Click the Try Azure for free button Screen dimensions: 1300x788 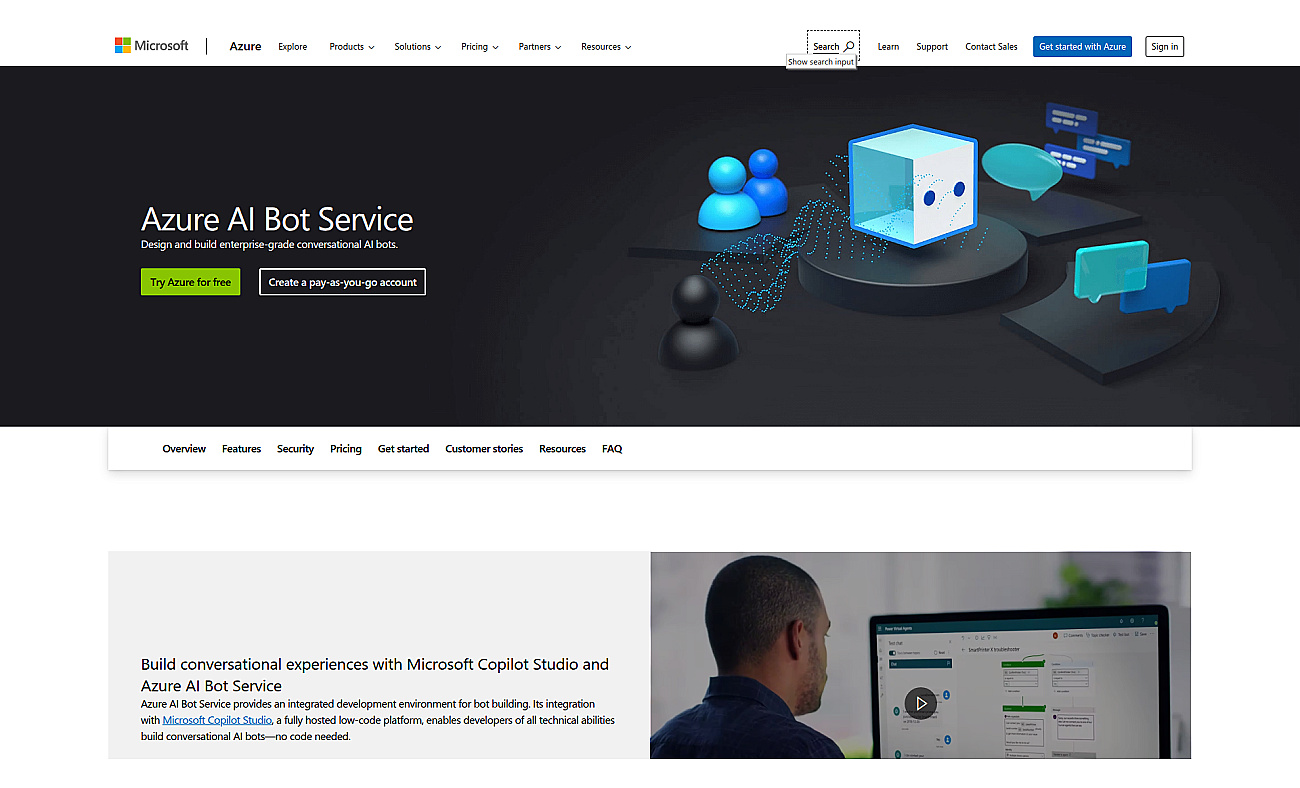coord(190,282)
